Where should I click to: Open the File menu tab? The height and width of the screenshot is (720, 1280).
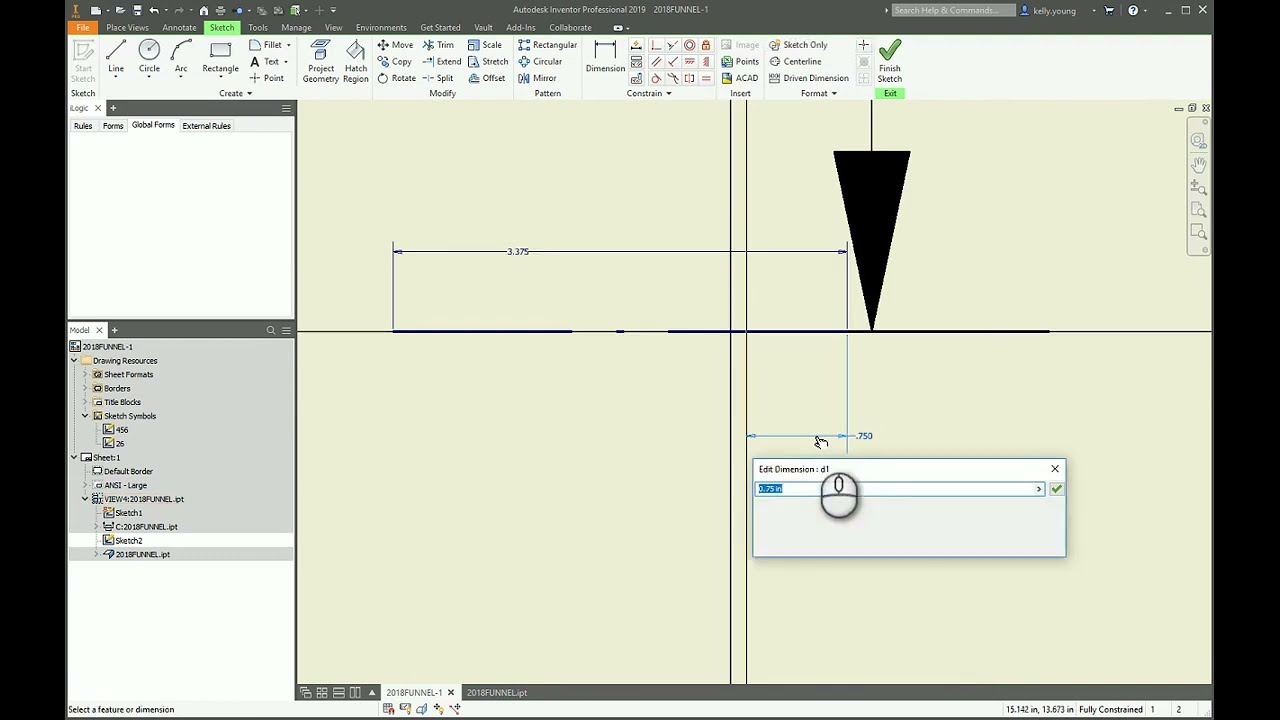coord(83,28)
